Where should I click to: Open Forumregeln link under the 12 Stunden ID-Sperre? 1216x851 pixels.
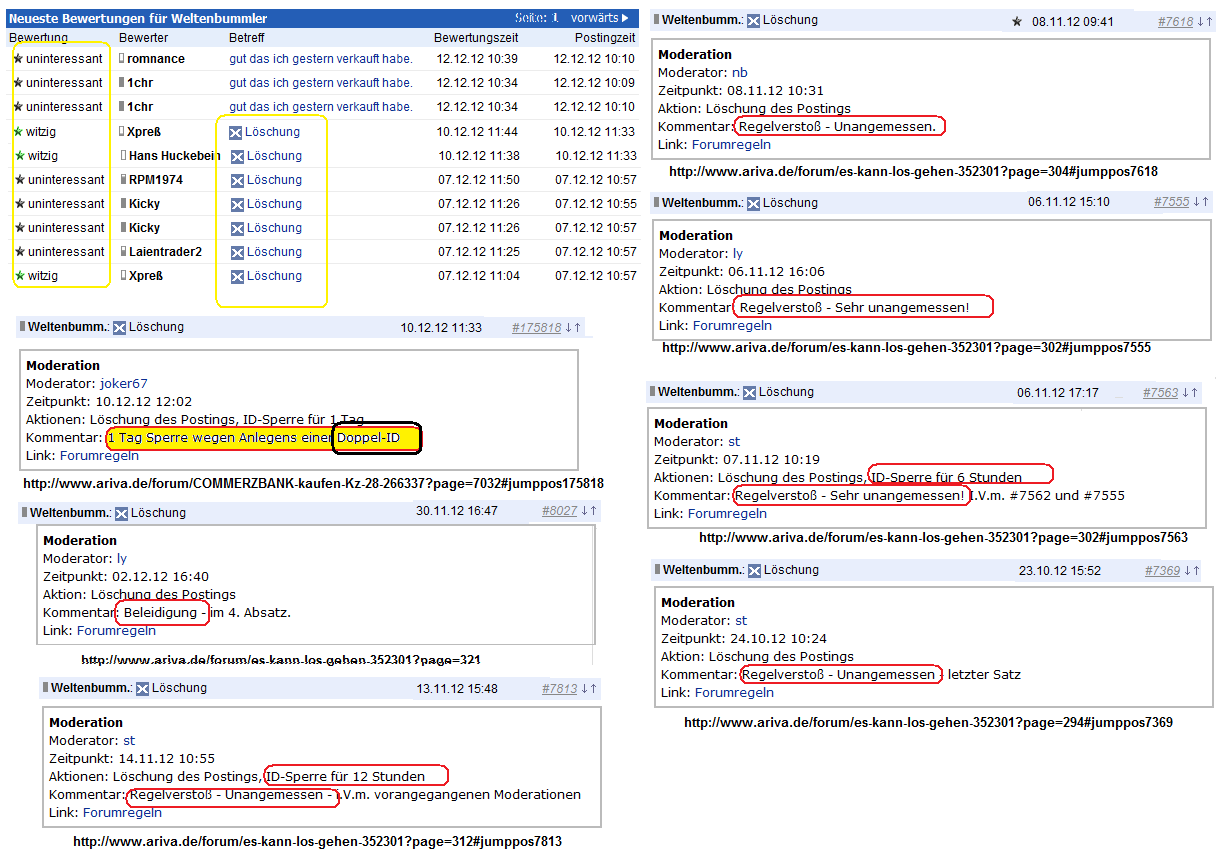[122, 813]
